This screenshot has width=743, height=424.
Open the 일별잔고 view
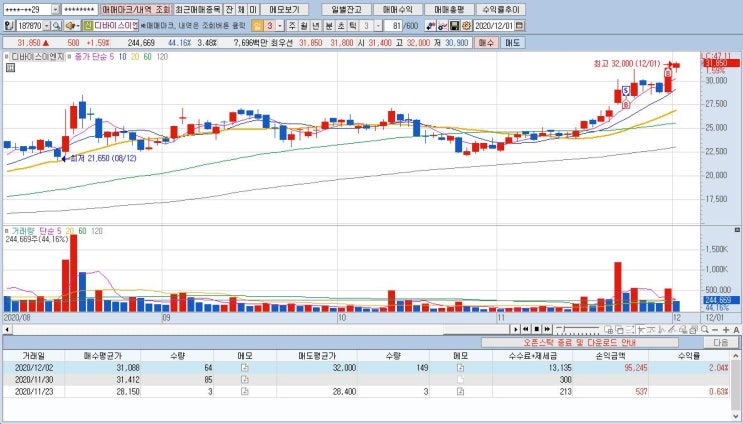coord(346,9)
